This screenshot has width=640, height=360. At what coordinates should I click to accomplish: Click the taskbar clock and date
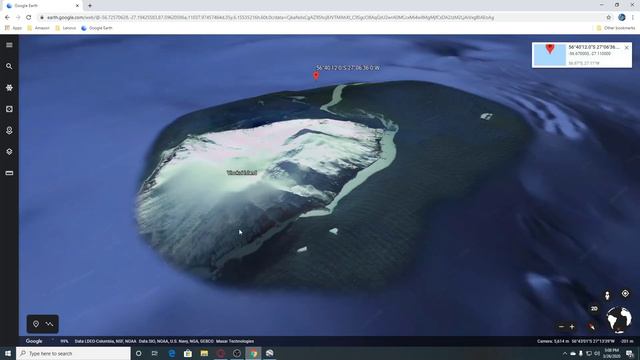[x=611, y=353]
